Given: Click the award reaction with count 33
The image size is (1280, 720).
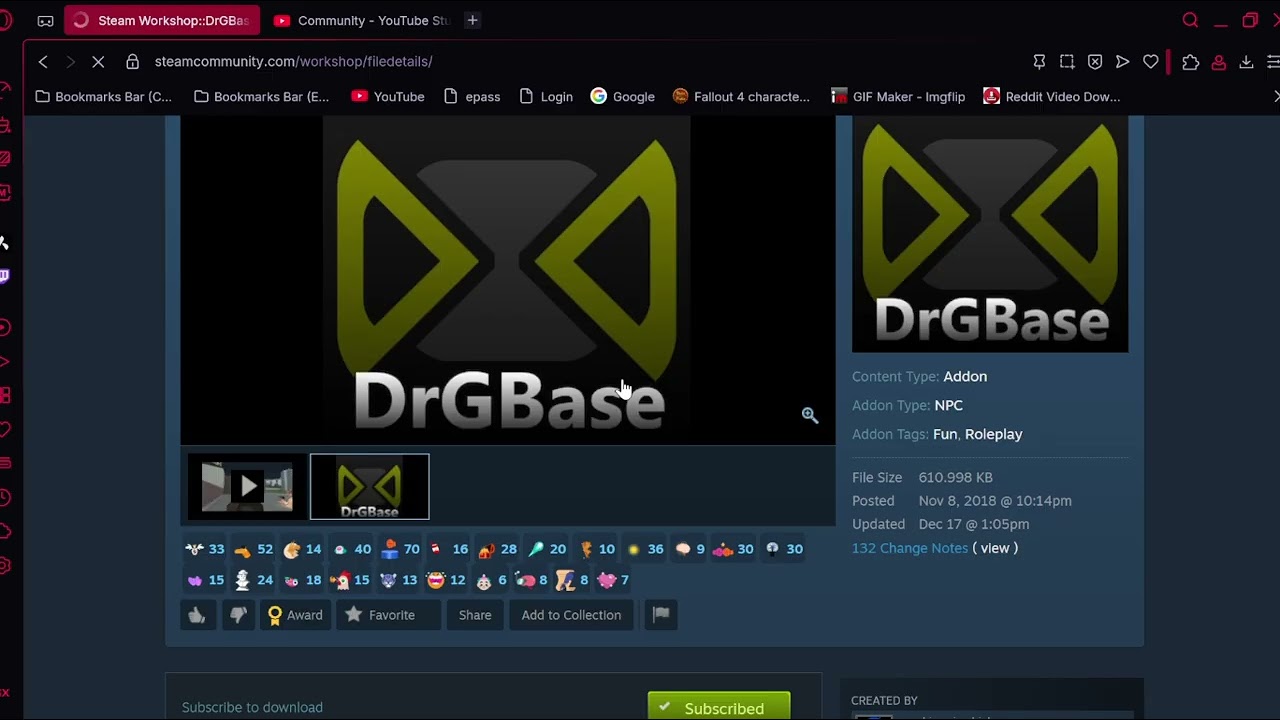Looking at the screenshot, I should [205, 549].
